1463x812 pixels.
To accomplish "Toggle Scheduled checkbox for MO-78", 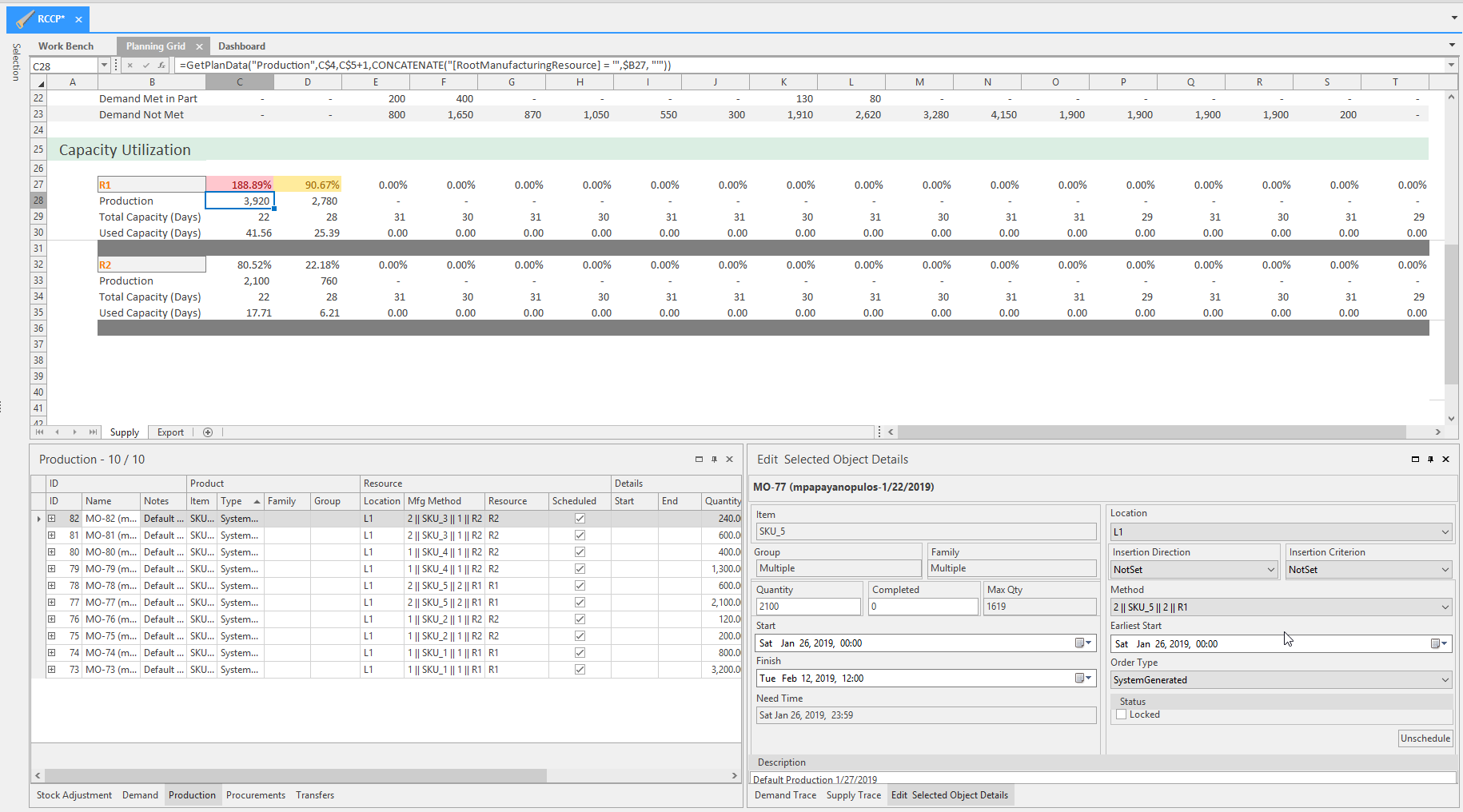I will [x=580, y=586].
